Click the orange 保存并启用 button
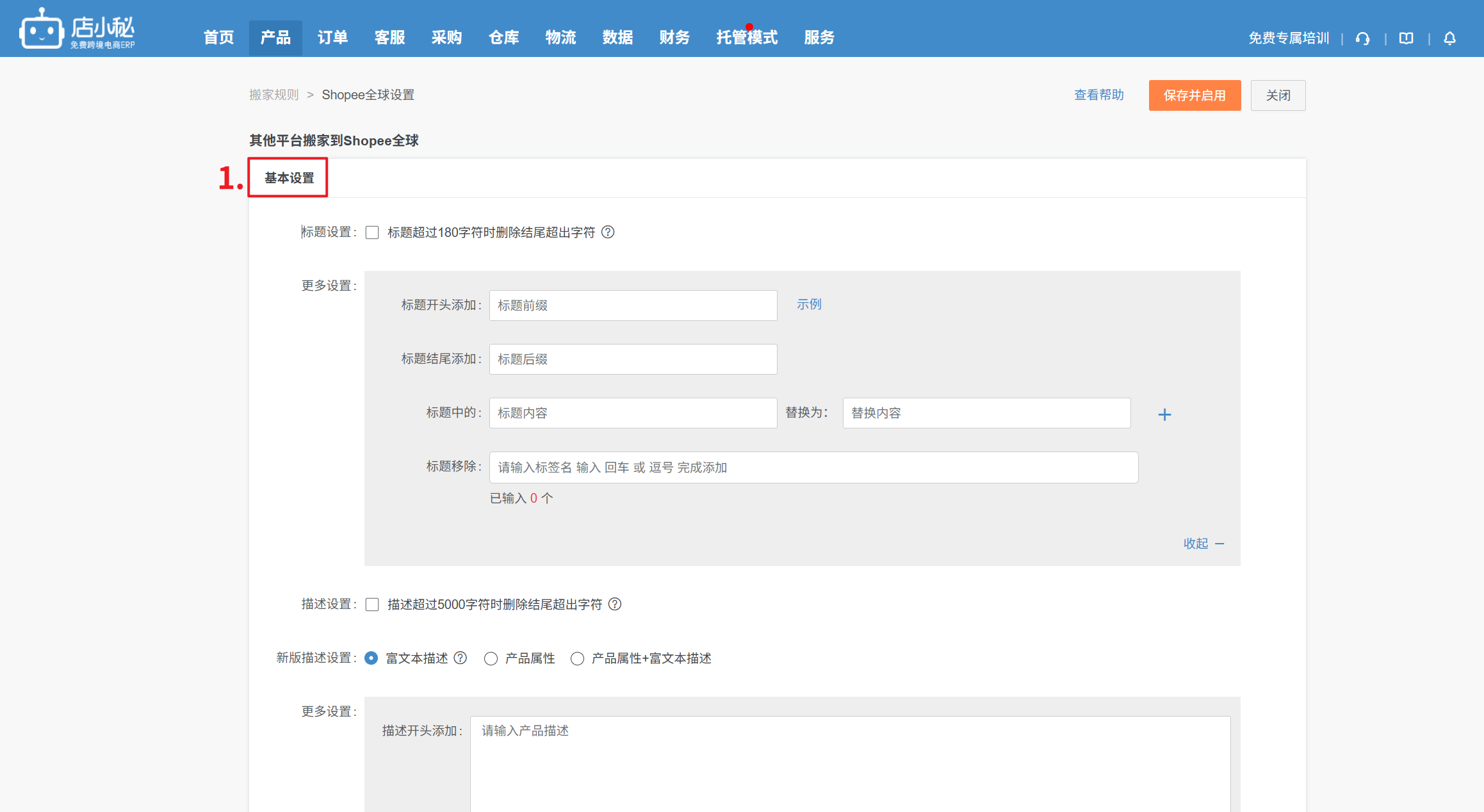This screenshot has width=1484, height=812. point(1194,95)
